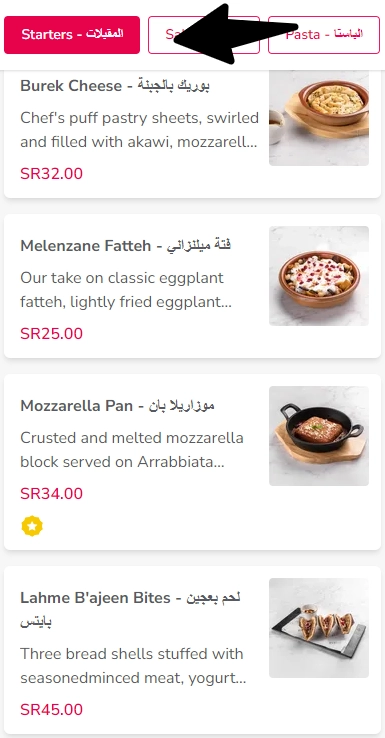This screenshot has width=385, height=738.
Task: Open the Pasta category tab
Action: coord(324,35)
